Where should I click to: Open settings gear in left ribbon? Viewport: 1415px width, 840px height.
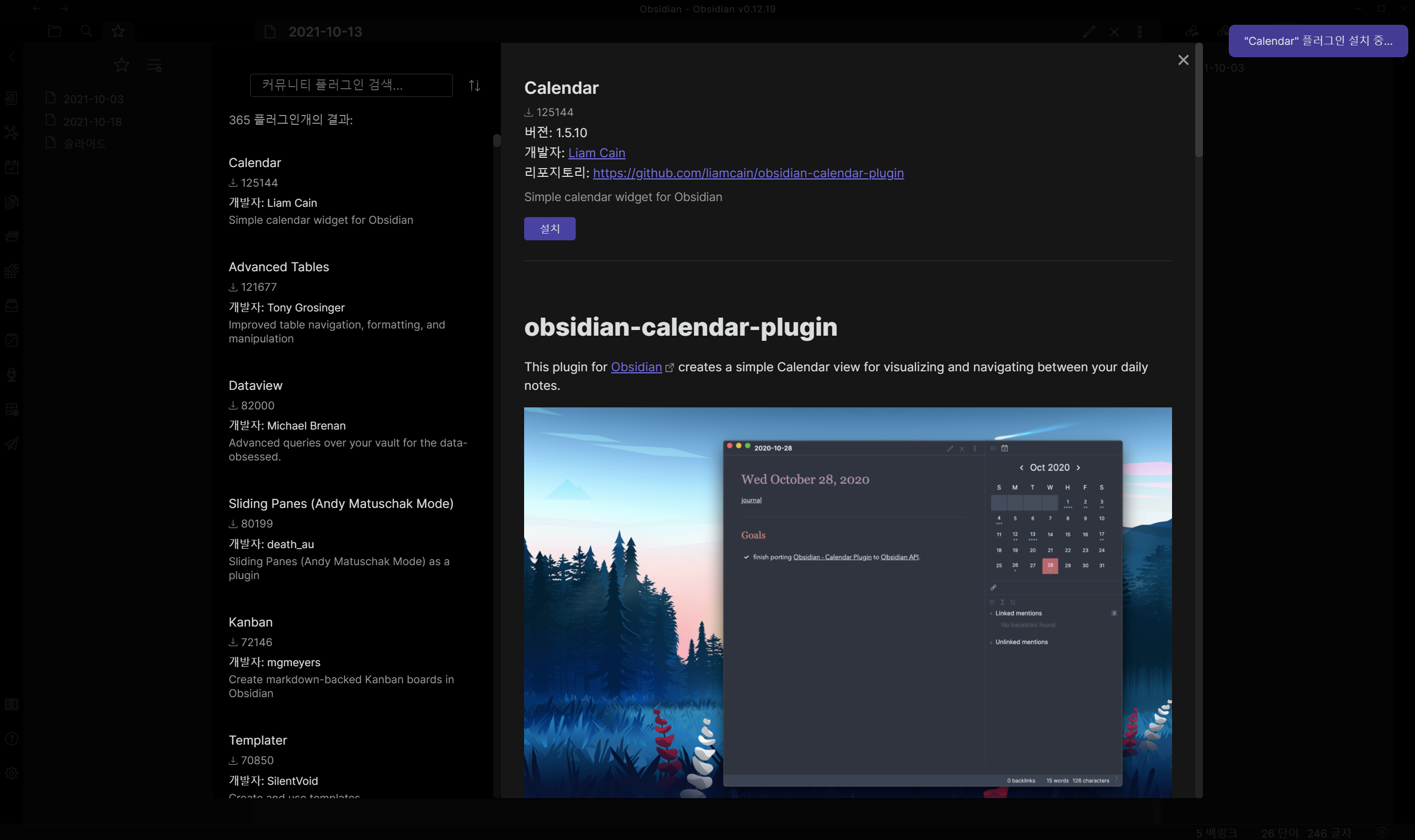pyautogui.click(x=11, y=773)
